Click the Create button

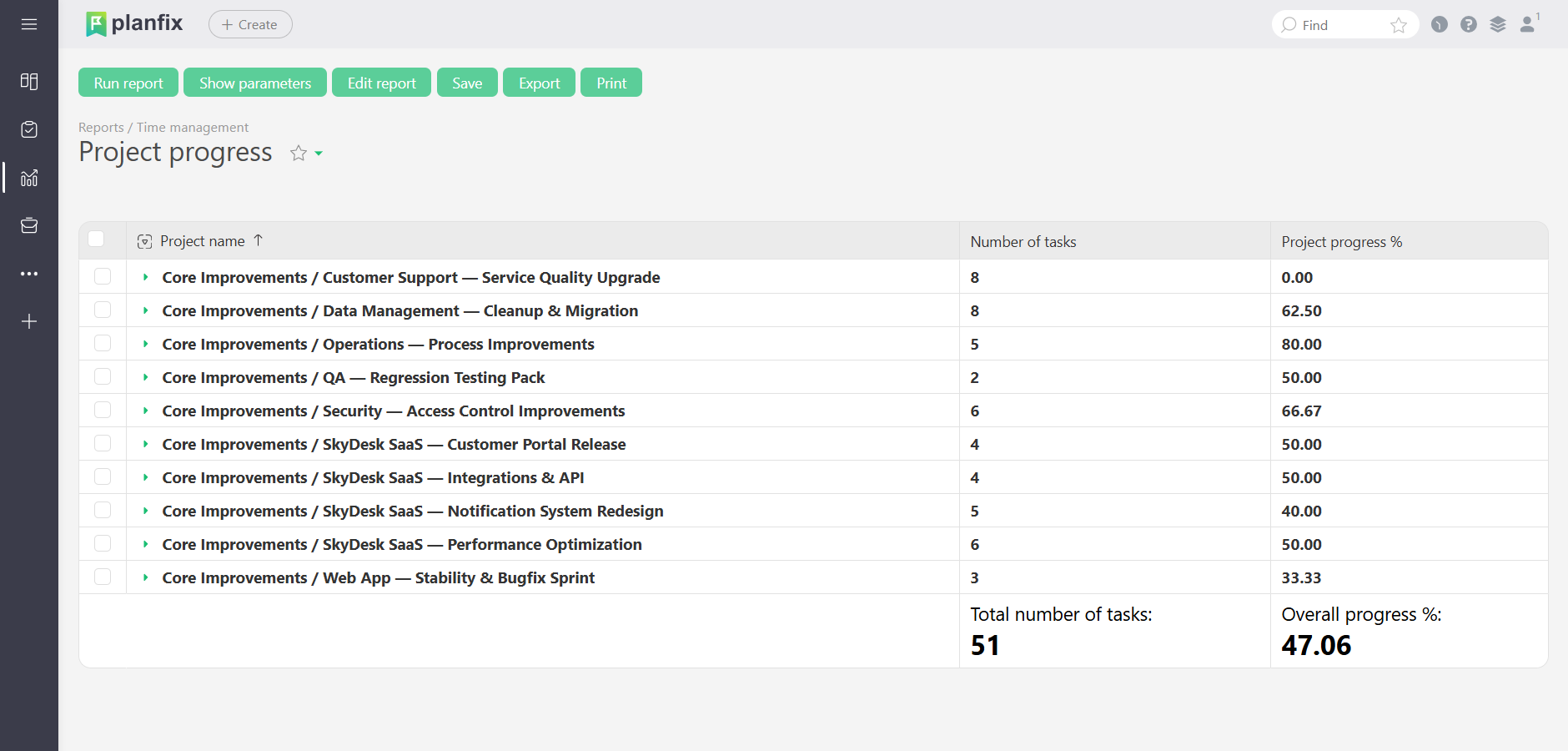coord(250,24)
